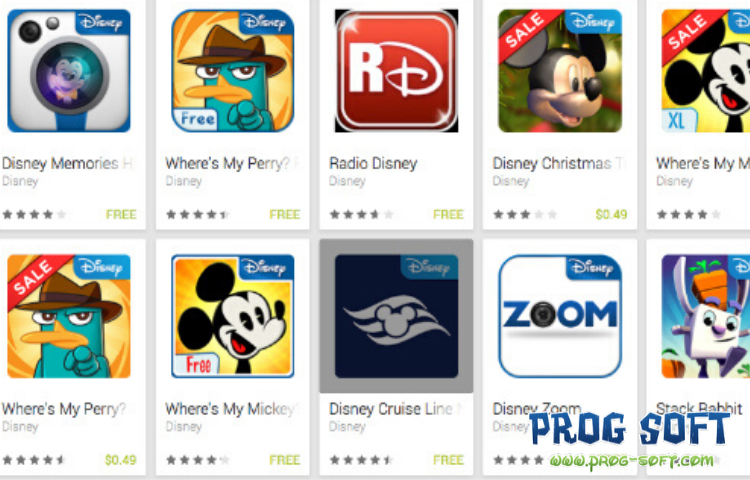This screenshot has width=750, height=480.
Task: Open the Disney Zoom app icon
Action: (560, 316)
